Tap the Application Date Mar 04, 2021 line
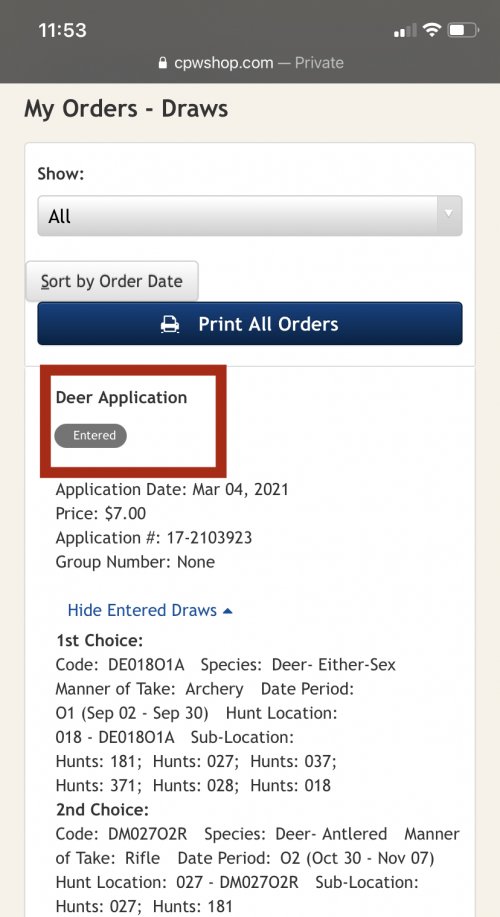This screenshot has height=917, width=500. tap(172, 489)
